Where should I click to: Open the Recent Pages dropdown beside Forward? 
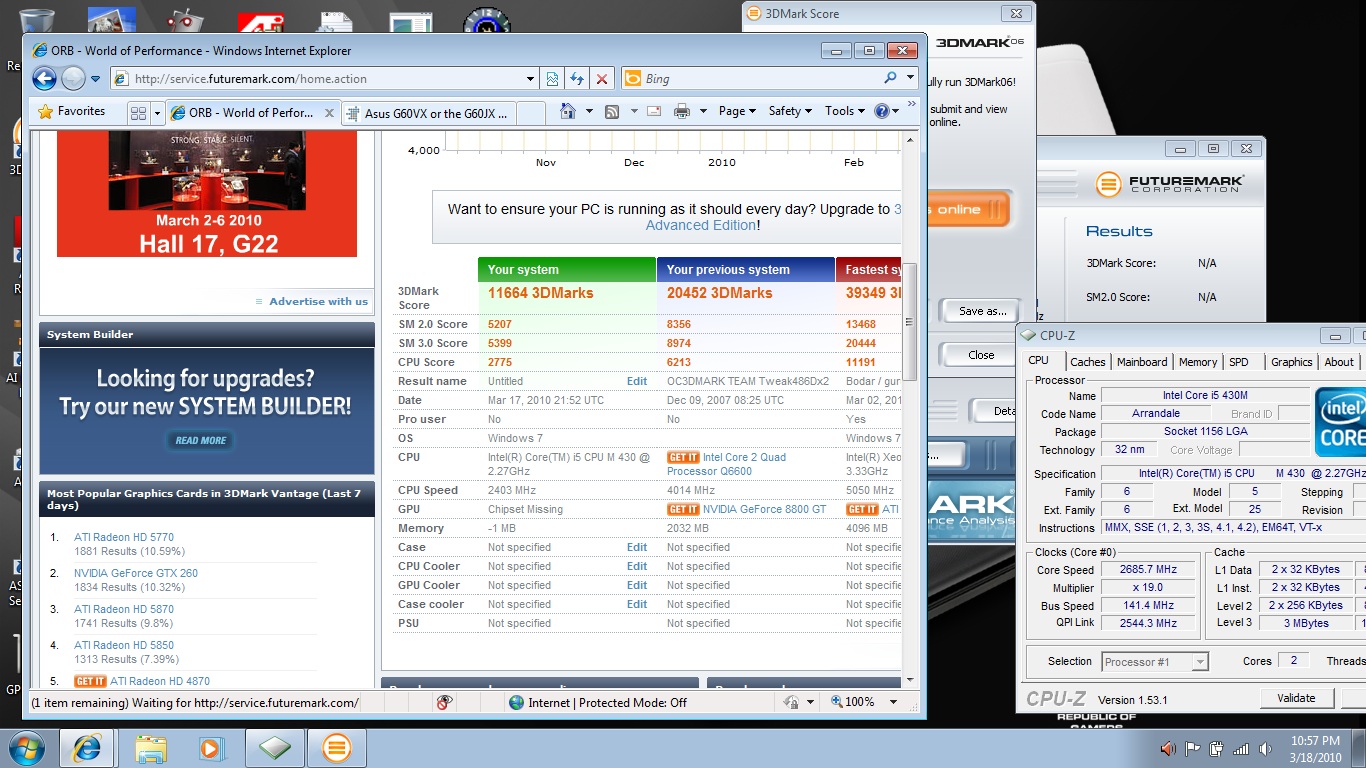[96, 79]
